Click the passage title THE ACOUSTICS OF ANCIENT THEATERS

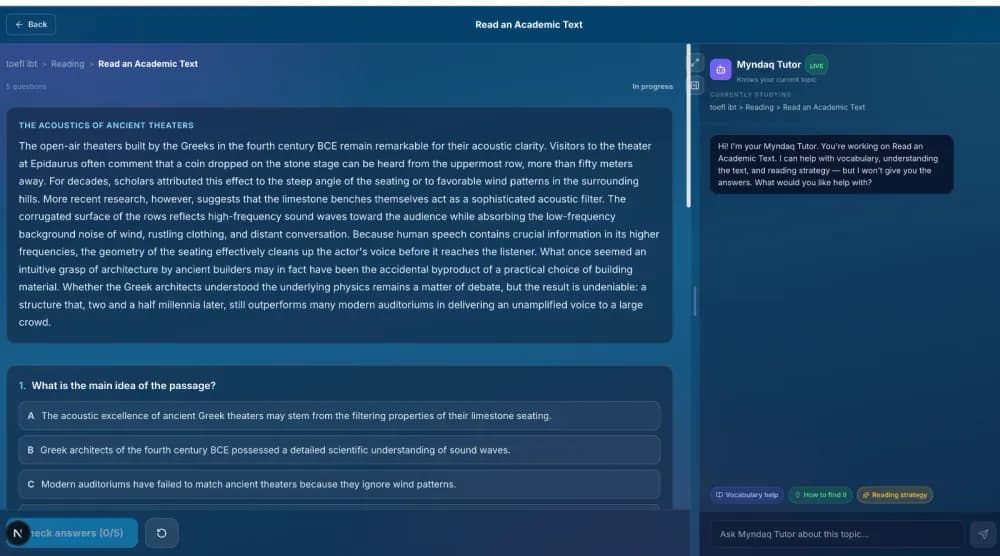106,126
